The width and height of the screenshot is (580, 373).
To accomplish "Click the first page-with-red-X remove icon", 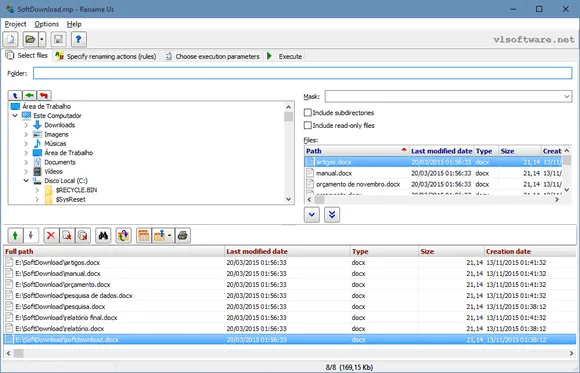I will [x=67, y=235].
